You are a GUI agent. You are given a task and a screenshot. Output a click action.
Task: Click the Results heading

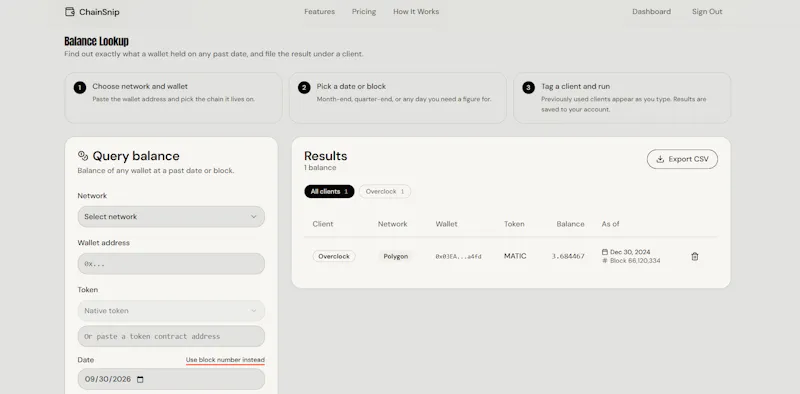[326, 156]
